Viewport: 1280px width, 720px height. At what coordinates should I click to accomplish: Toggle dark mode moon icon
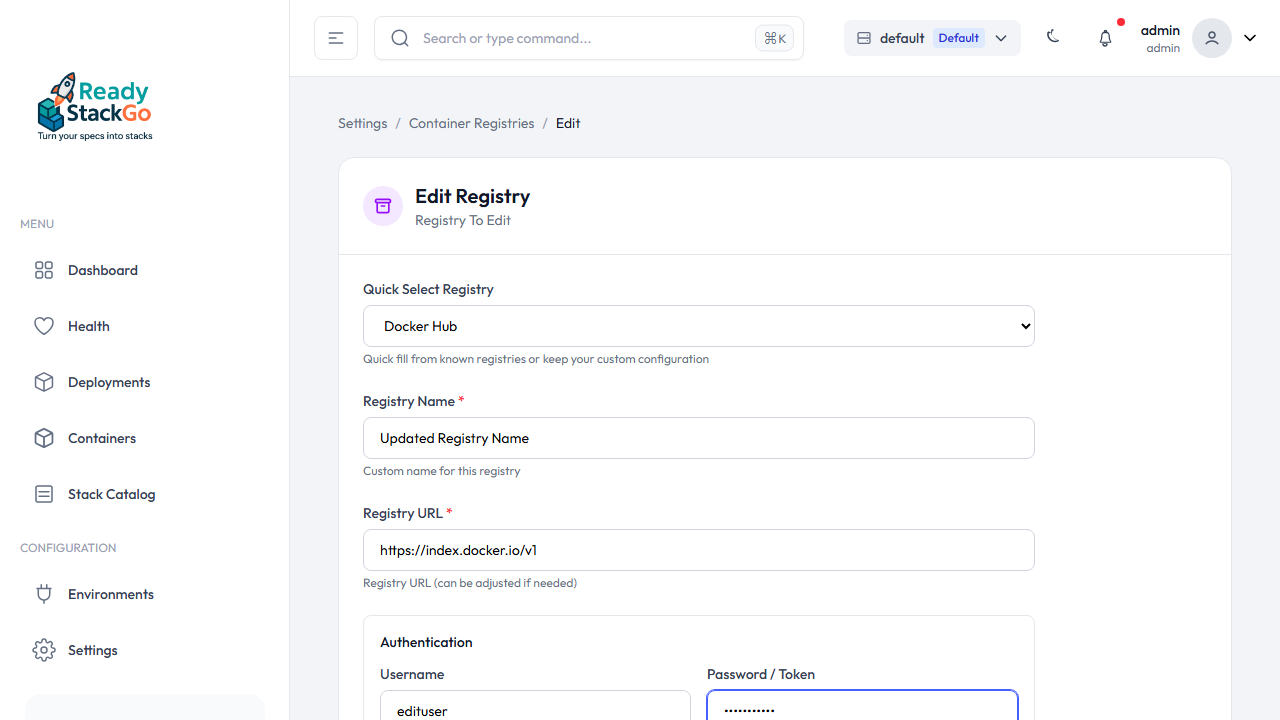pyautogui.click(x=1053, y=37)
